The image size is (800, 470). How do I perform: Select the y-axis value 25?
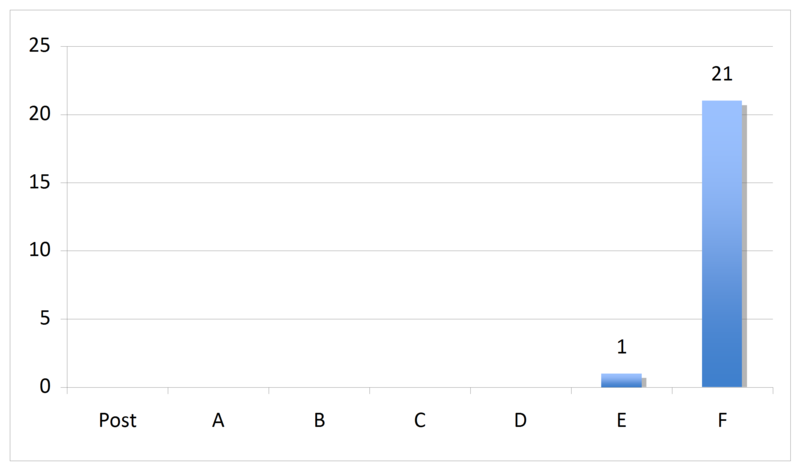[x=40, y=46]
